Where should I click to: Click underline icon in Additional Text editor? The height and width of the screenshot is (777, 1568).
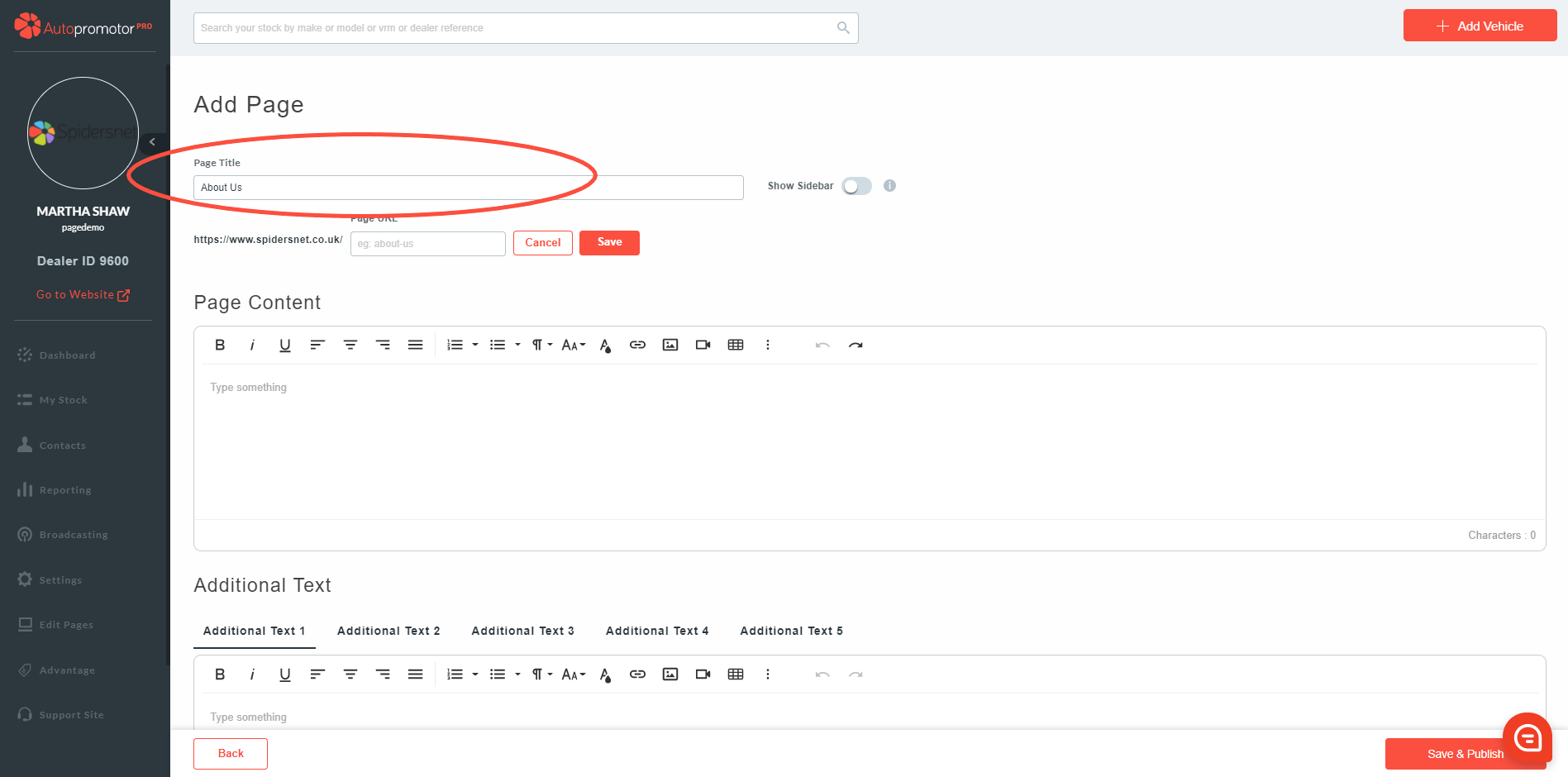click(x=285, y=675)
